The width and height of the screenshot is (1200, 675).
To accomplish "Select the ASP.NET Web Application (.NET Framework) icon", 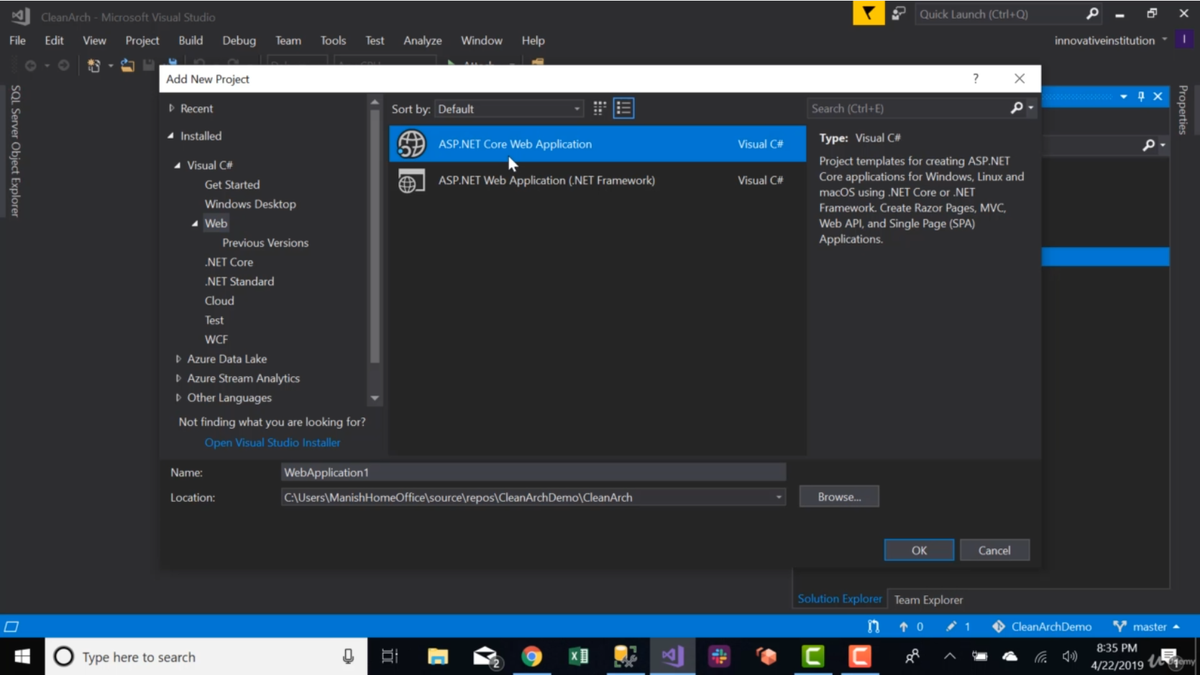I will pos(411,181).
